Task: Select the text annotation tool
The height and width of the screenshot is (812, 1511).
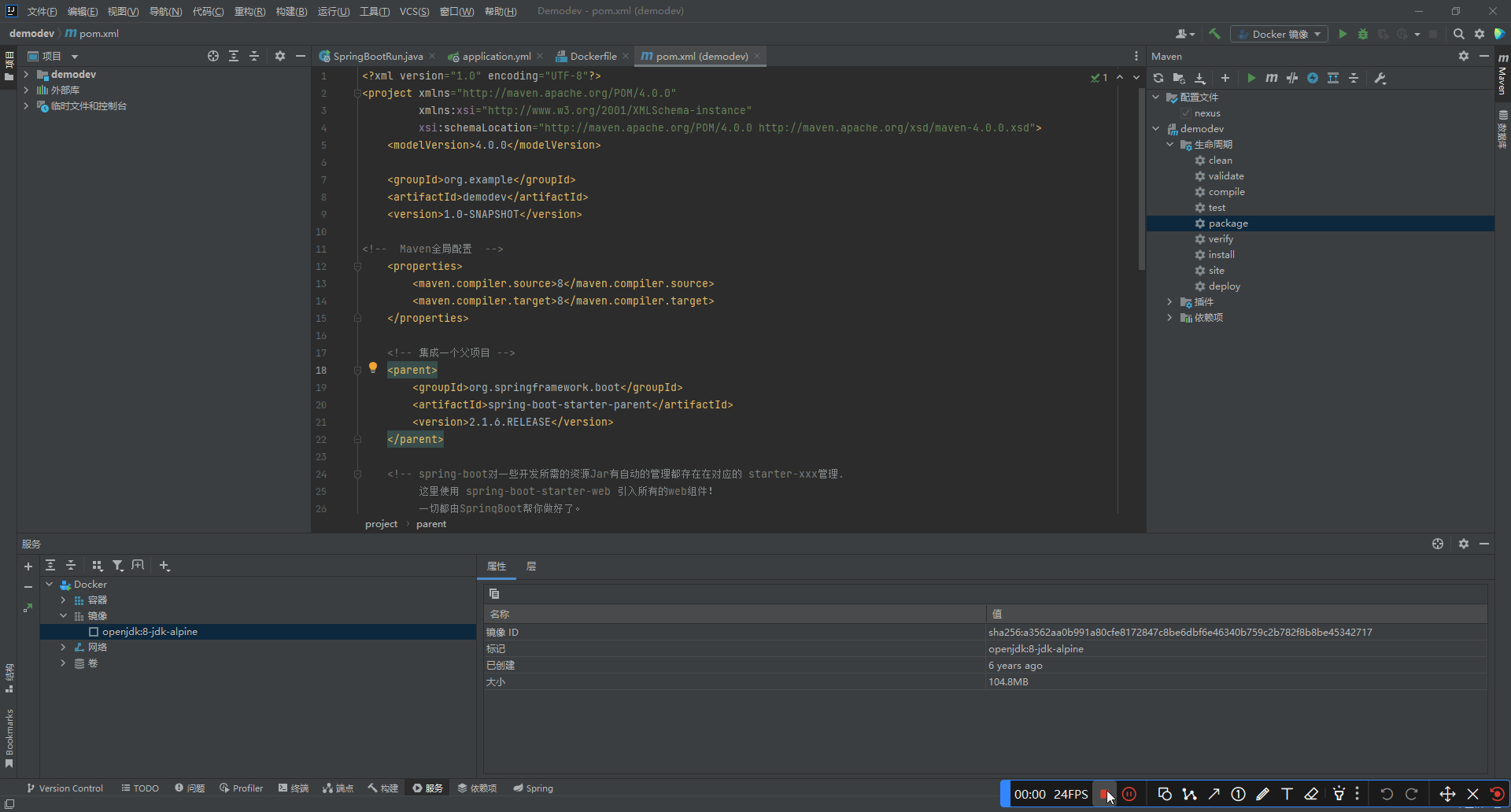Action: [x=1287, y=794]
